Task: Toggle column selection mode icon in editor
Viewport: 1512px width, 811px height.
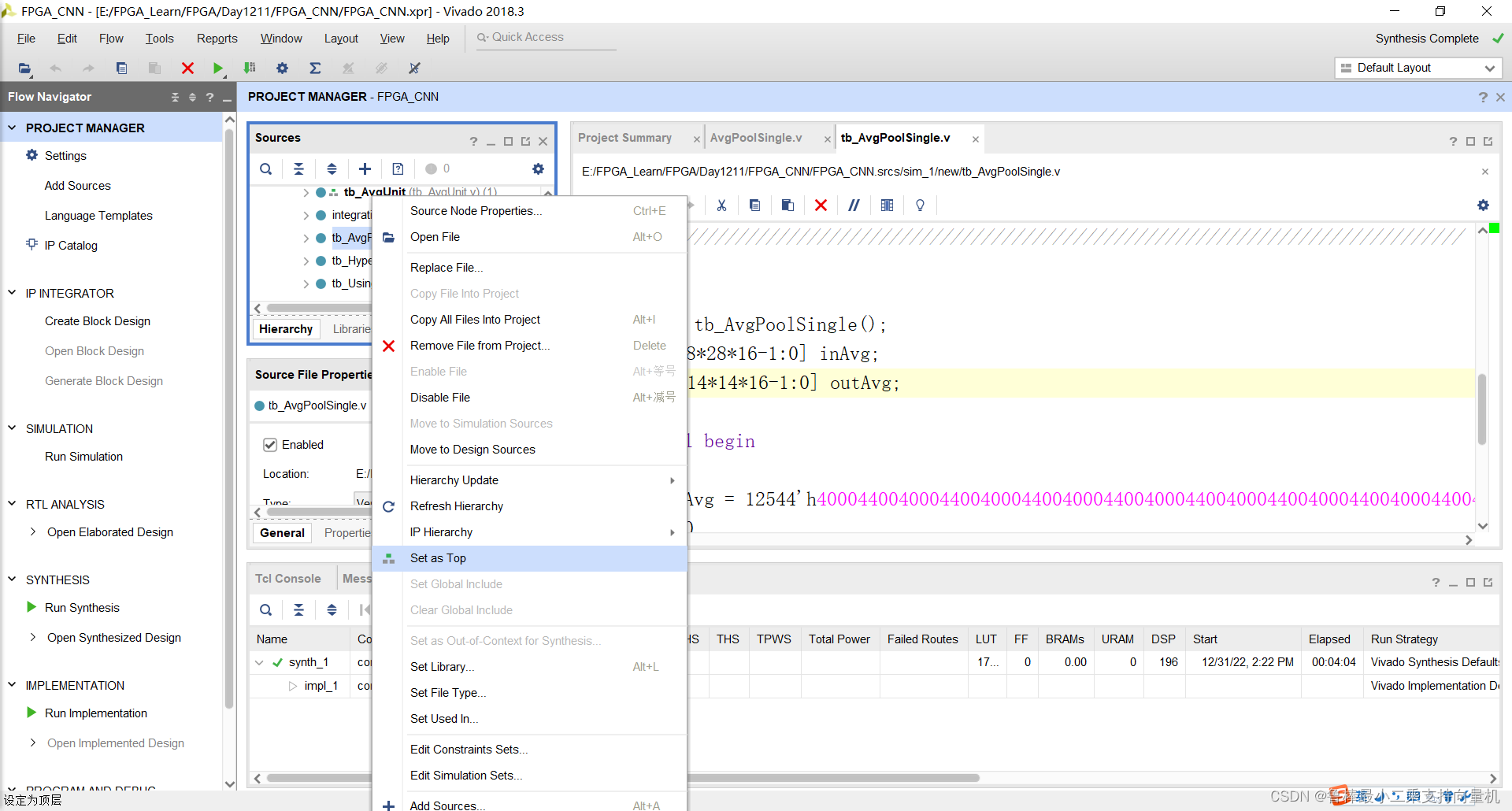Action: [887, 205]
